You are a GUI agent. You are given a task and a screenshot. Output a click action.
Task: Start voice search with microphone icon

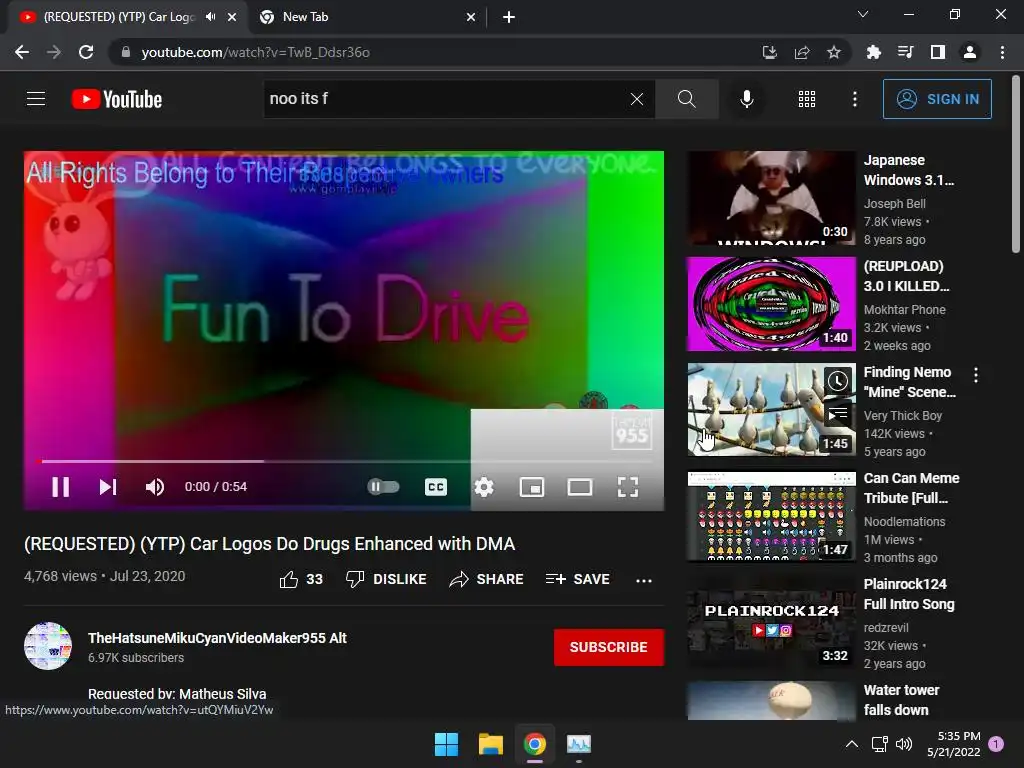click(x=746, y=99)
